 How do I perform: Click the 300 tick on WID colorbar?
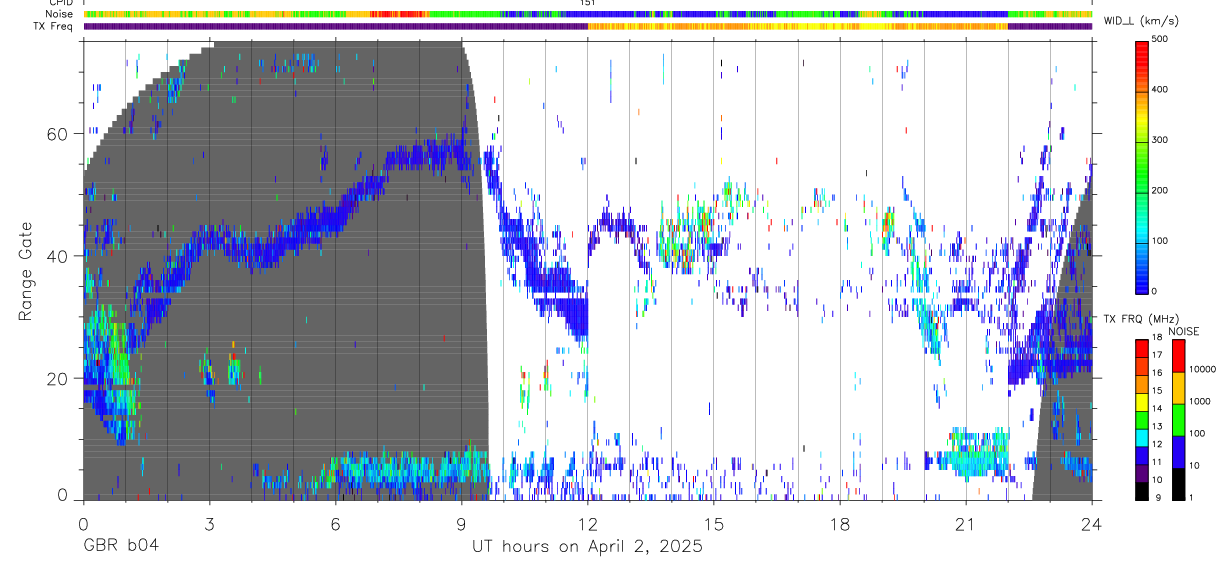coord(1160,140)
